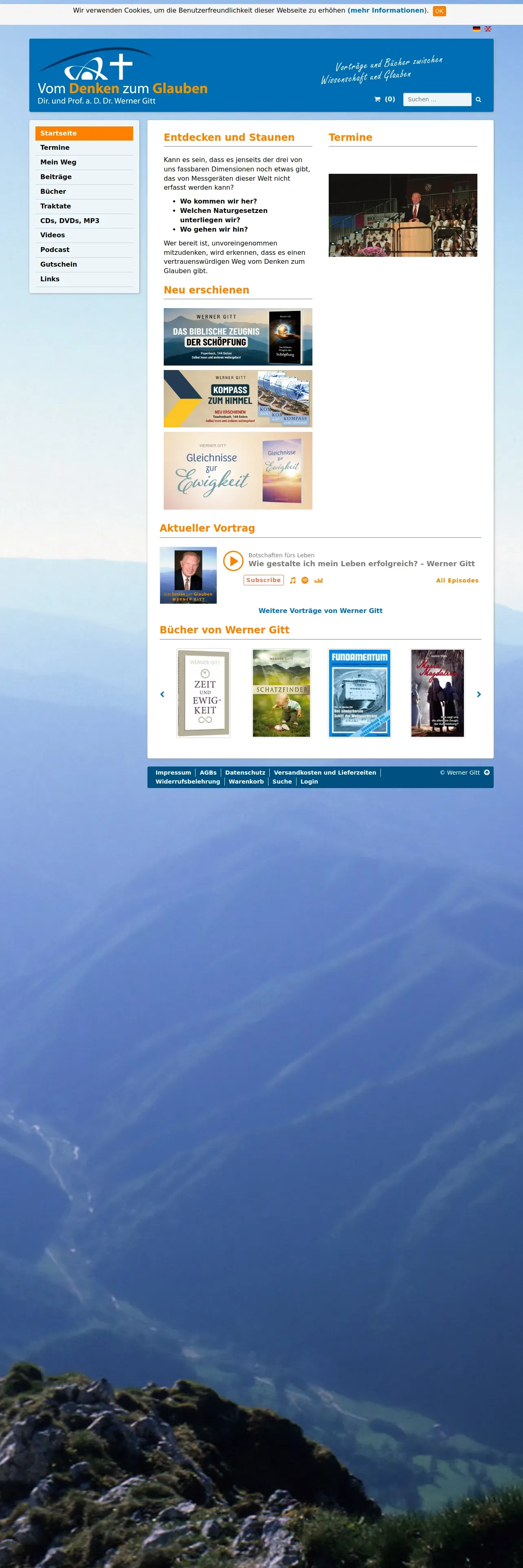Open the Spotify podcast icon

(x=305, y=580)
